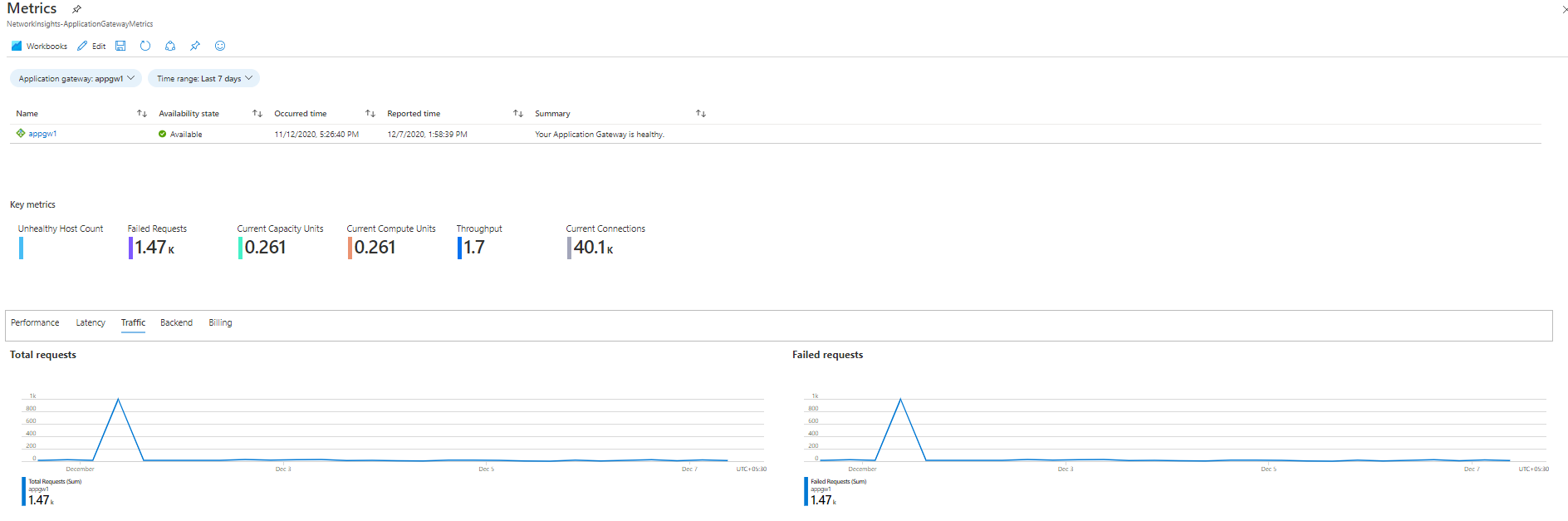Click the Key metrics heading

[32, 204]
